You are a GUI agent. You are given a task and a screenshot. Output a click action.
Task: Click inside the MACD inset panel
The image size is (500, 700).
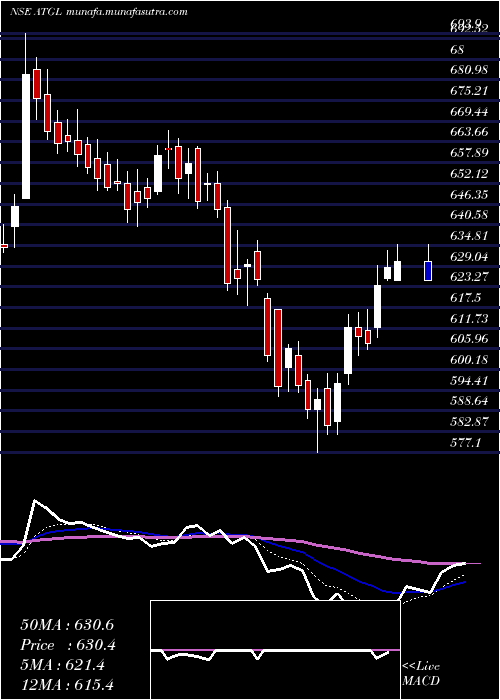[x=275, y=650]
